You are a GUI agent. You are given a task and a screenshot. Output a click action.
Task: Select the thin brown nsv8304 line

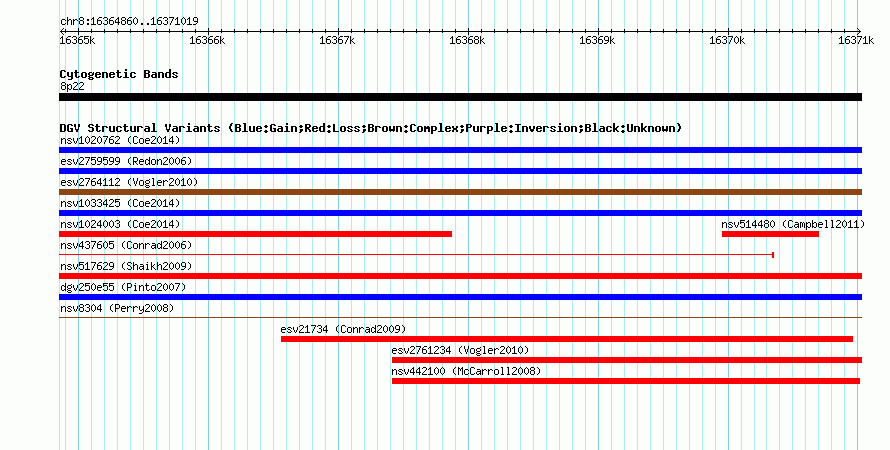[x=460, y=318]
